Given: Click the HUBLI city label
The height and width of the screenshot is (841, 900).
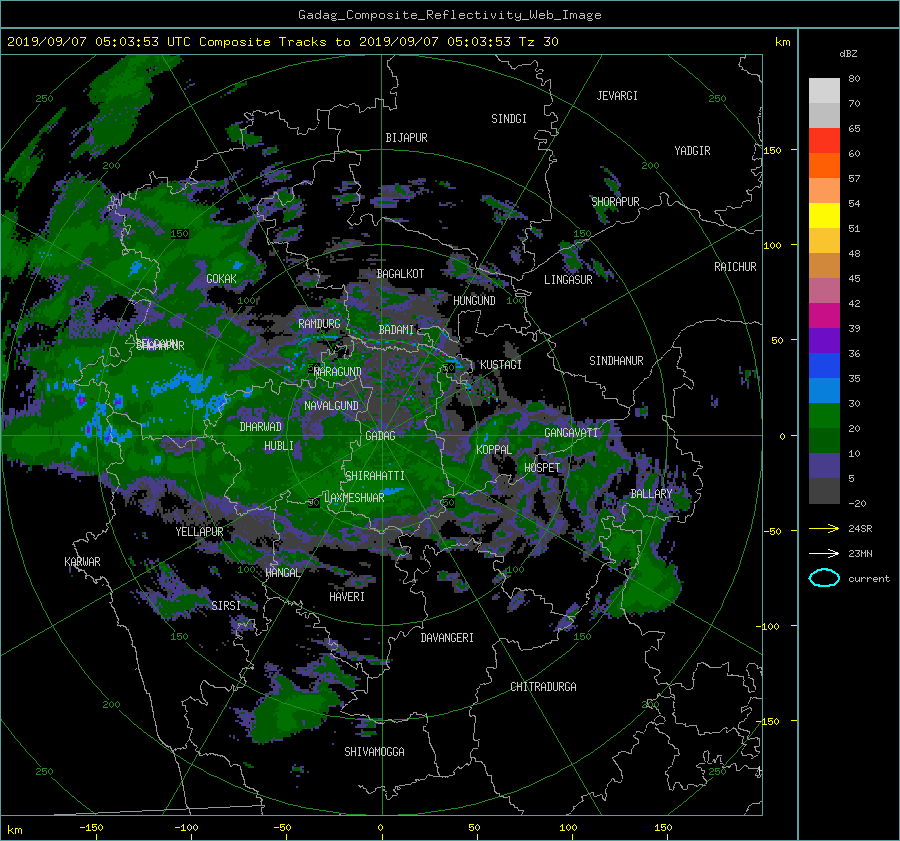Looking at the screenshot, I should (x=279, y=446).
